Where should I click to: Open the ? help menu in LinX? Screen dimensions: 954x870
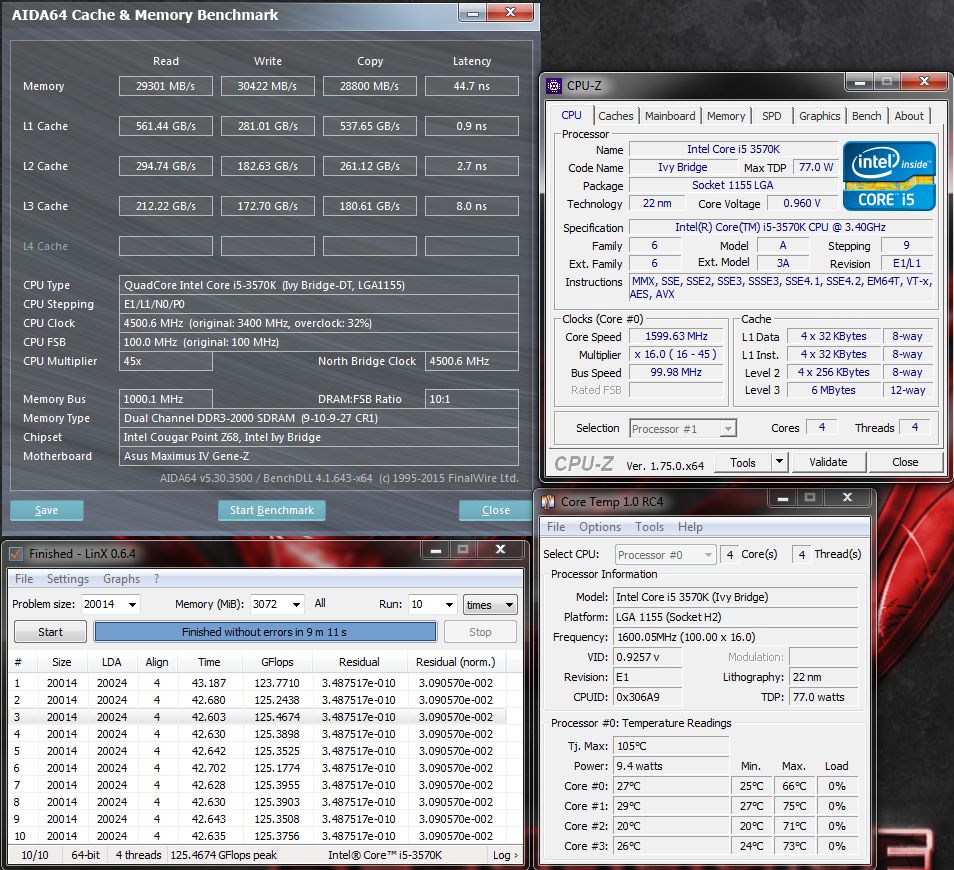(156, 579)
